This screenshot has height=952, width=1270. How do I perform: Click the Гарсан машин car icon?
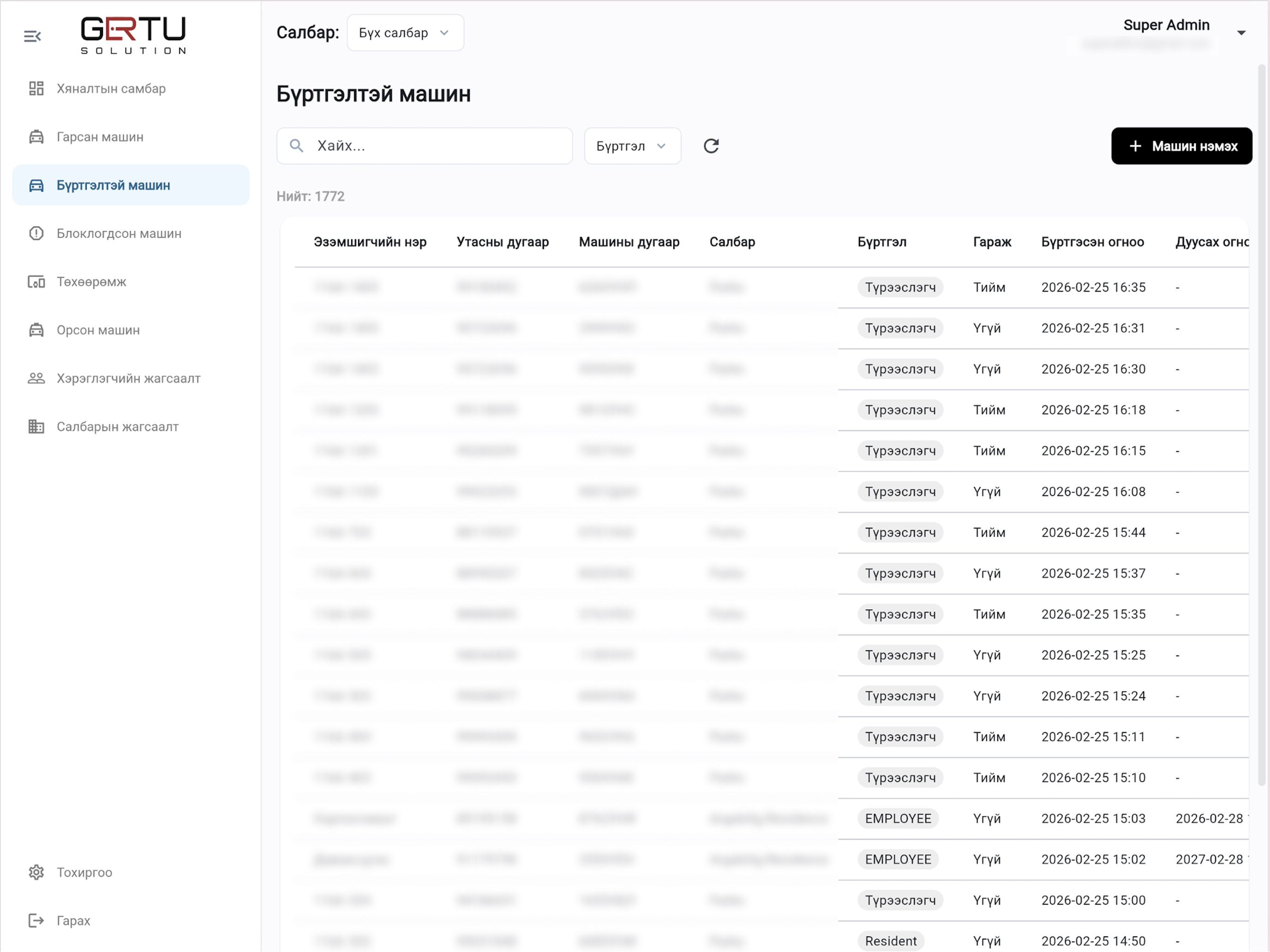[x=36, y=137]
